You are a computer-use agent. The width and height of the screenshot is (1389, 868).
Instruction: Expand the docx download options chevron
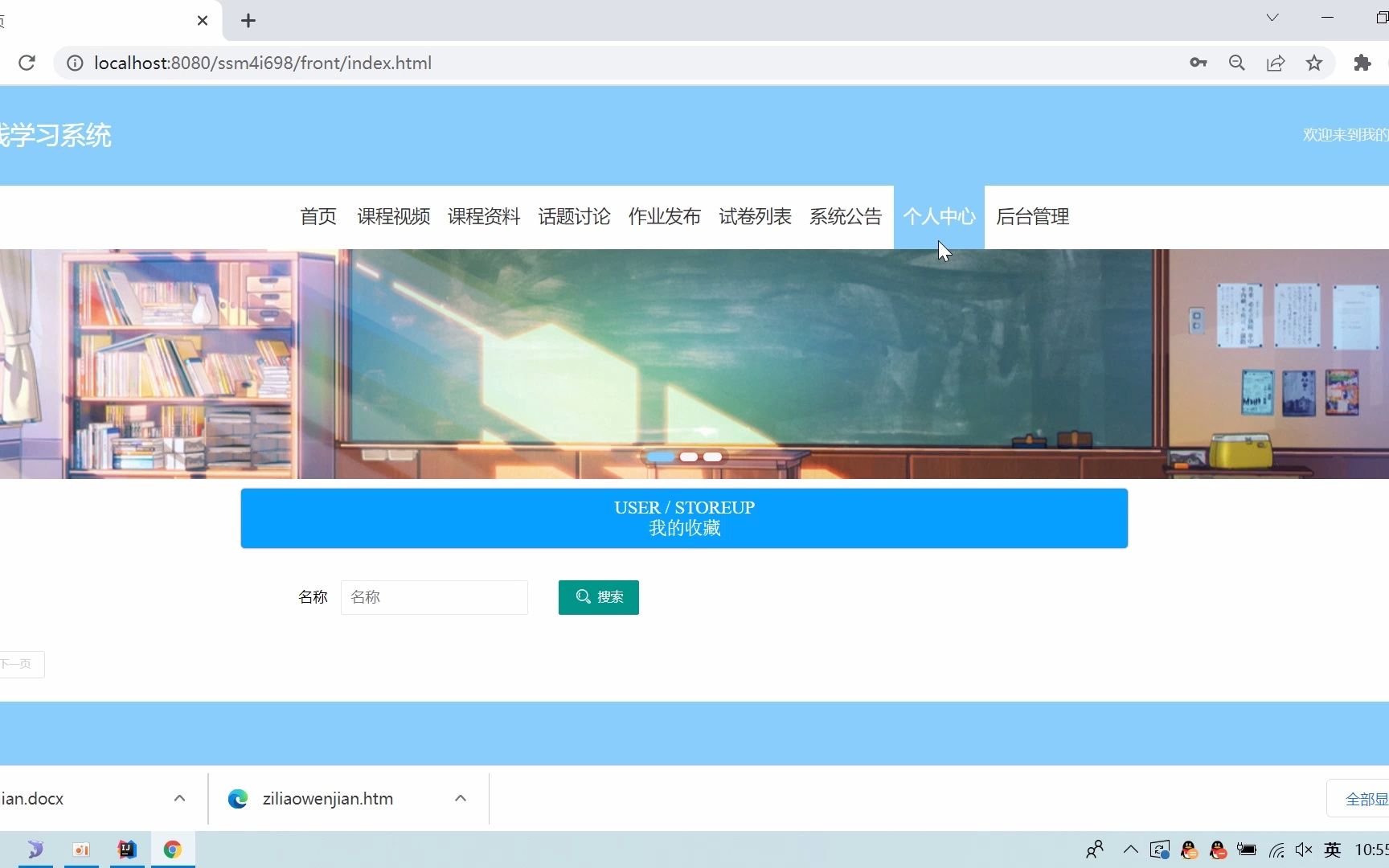tap(179, 798)
